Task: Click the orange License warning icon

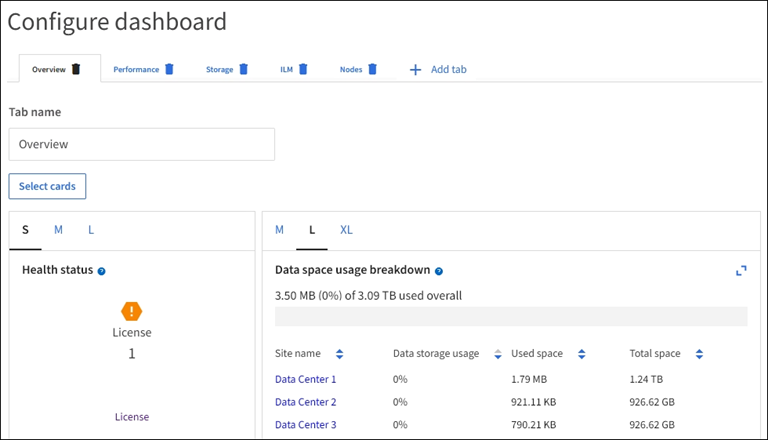Action: click(131, 311)
